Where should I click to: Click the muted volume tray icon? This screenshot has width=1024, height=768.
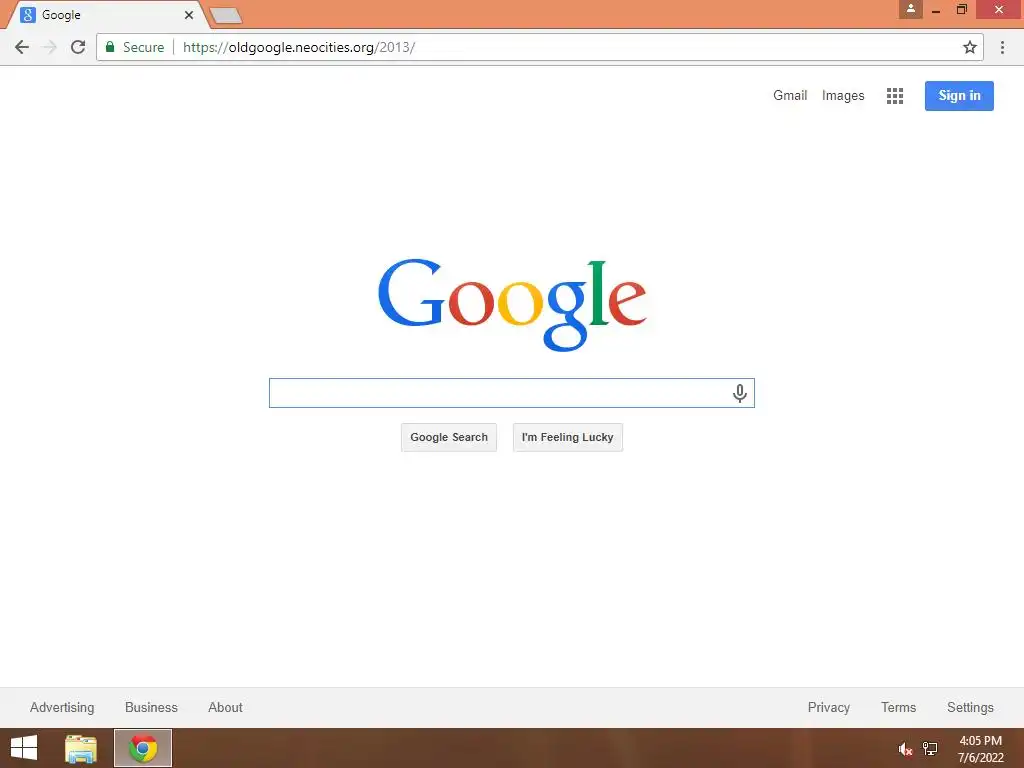(x=905, y=749)
